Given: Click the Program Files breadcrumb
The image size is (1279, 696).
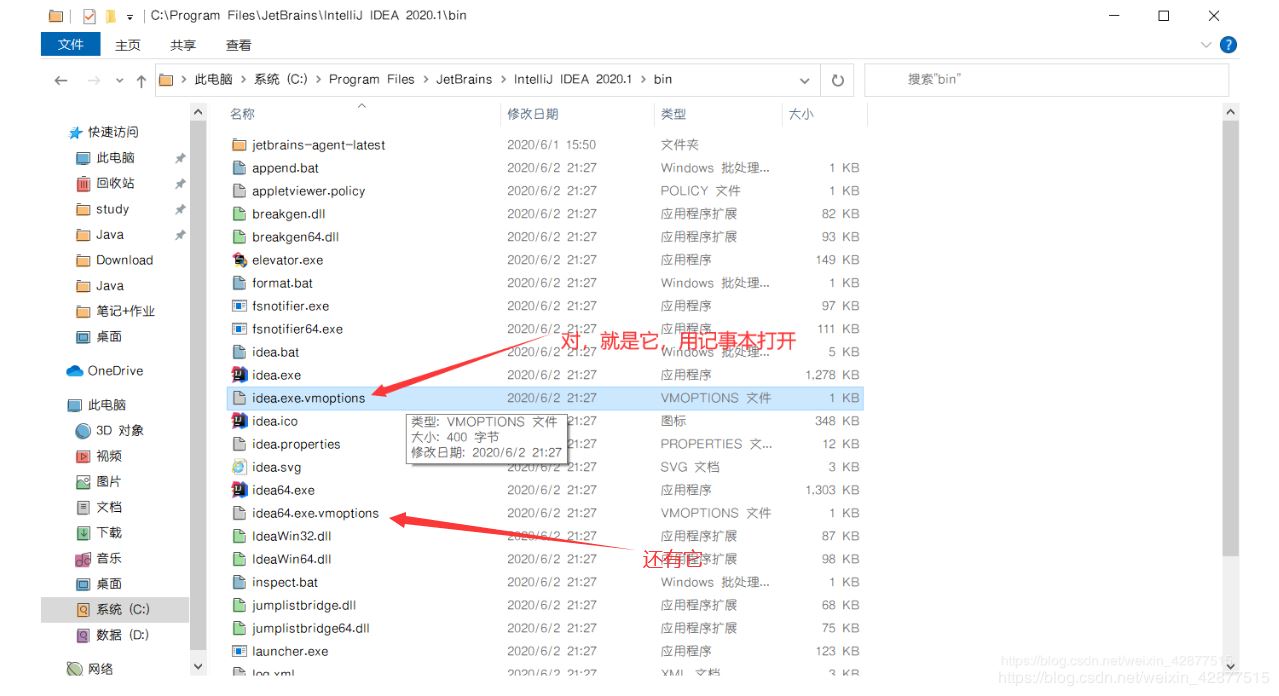Looking at the screenshot, I should tap(371, 79).
